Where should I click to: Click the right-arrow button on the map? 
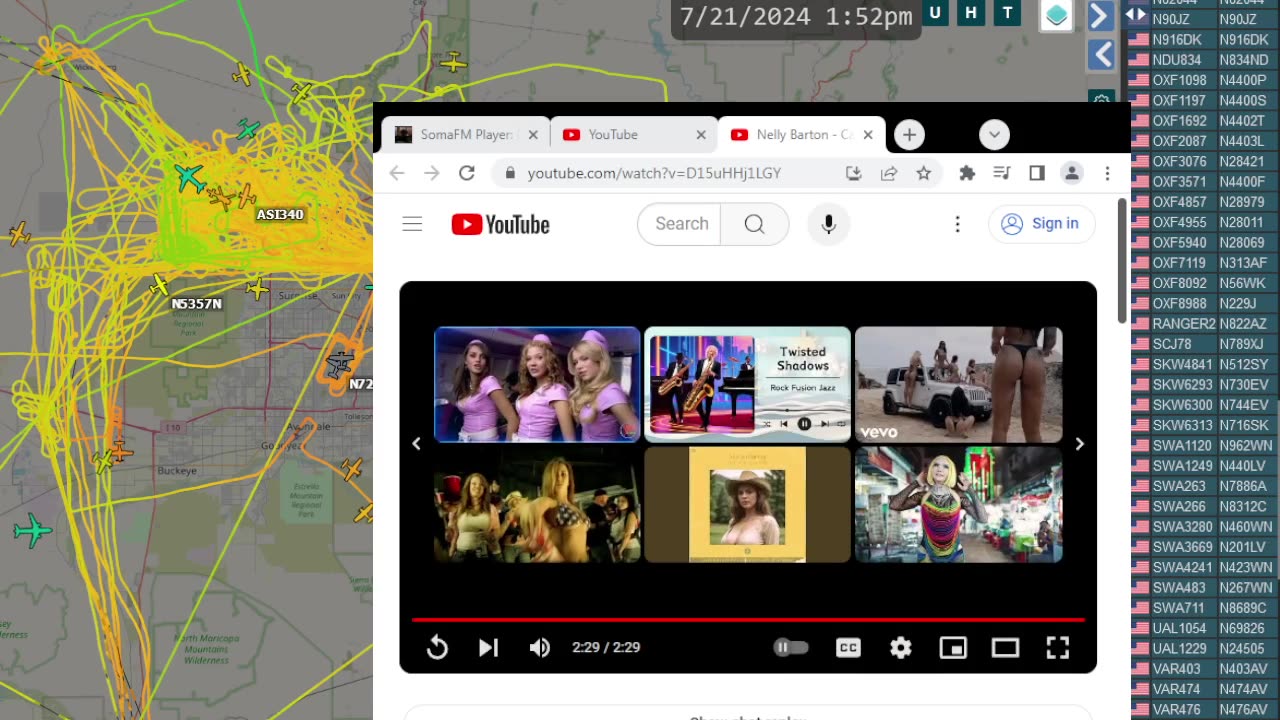(x=1099, y=15)
